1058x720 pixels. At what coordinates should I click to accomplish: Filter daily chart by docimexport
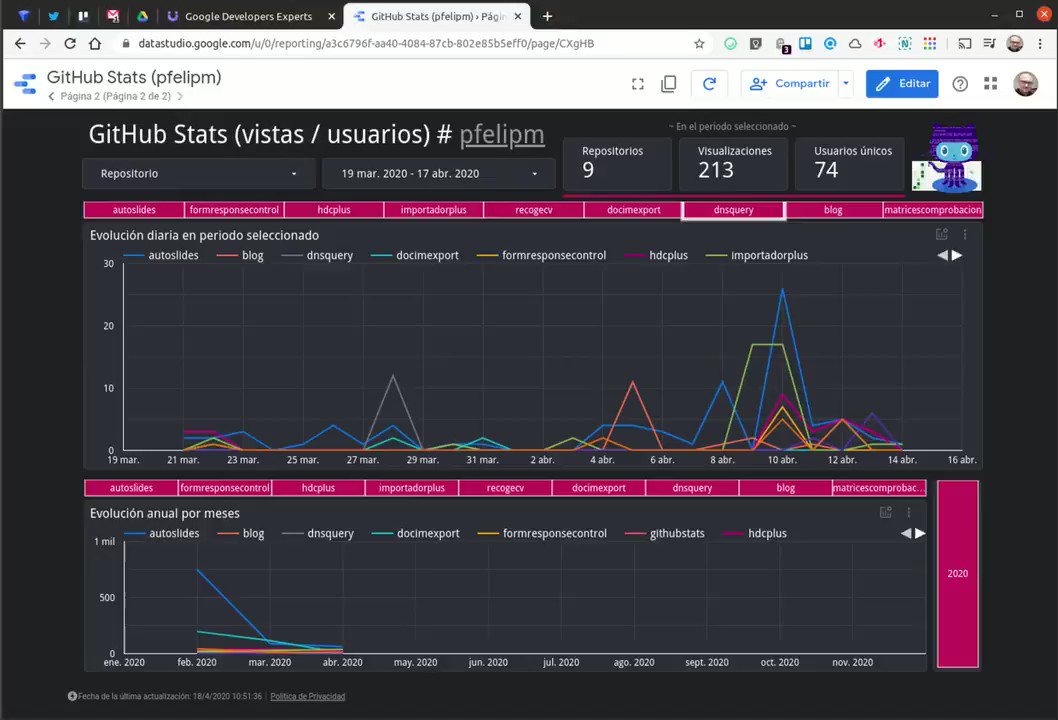click(x=634, y=210)
